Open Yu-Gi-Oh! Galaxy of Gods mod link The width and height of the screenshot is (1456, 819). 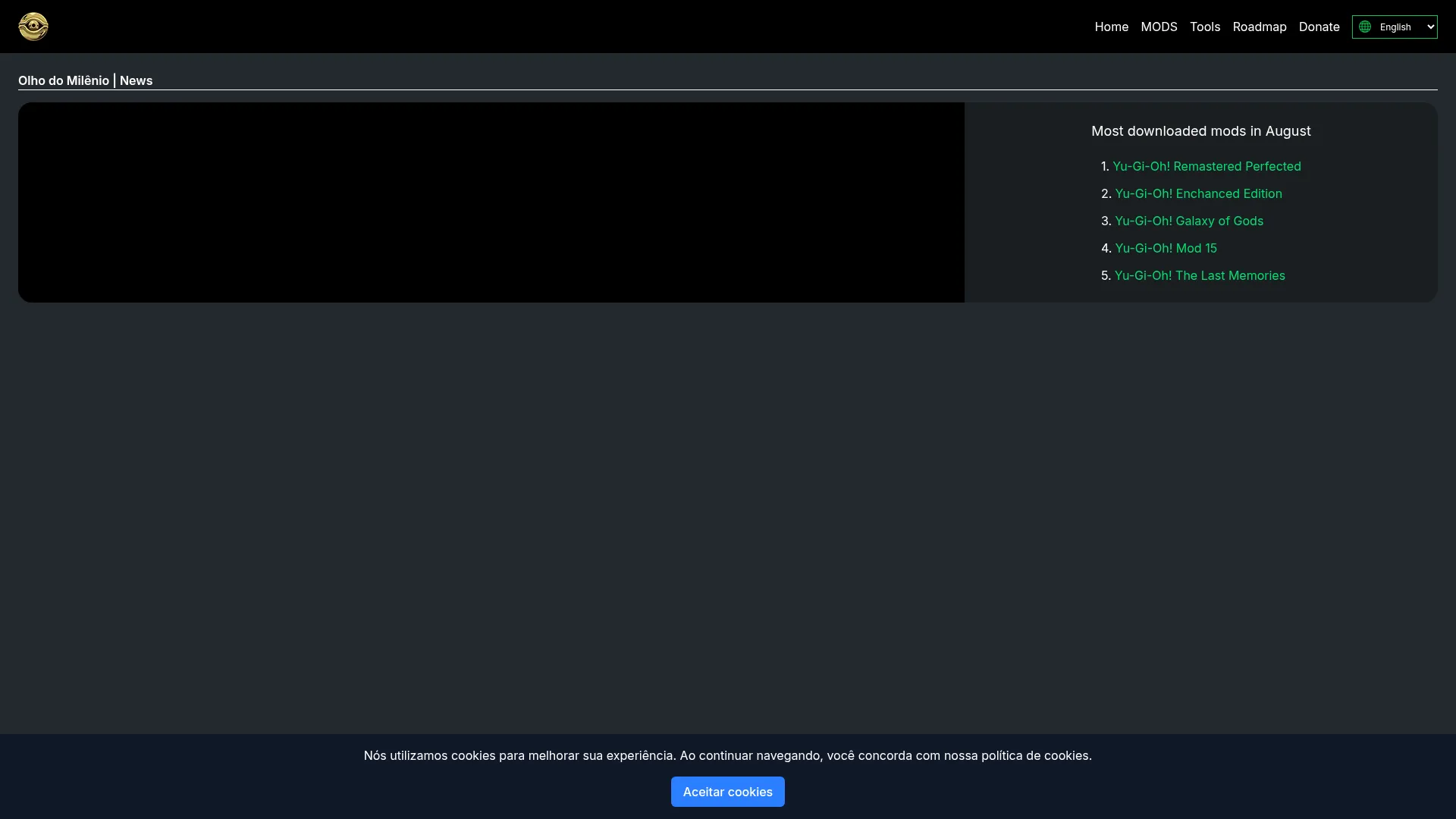[x=1188, y=221]
